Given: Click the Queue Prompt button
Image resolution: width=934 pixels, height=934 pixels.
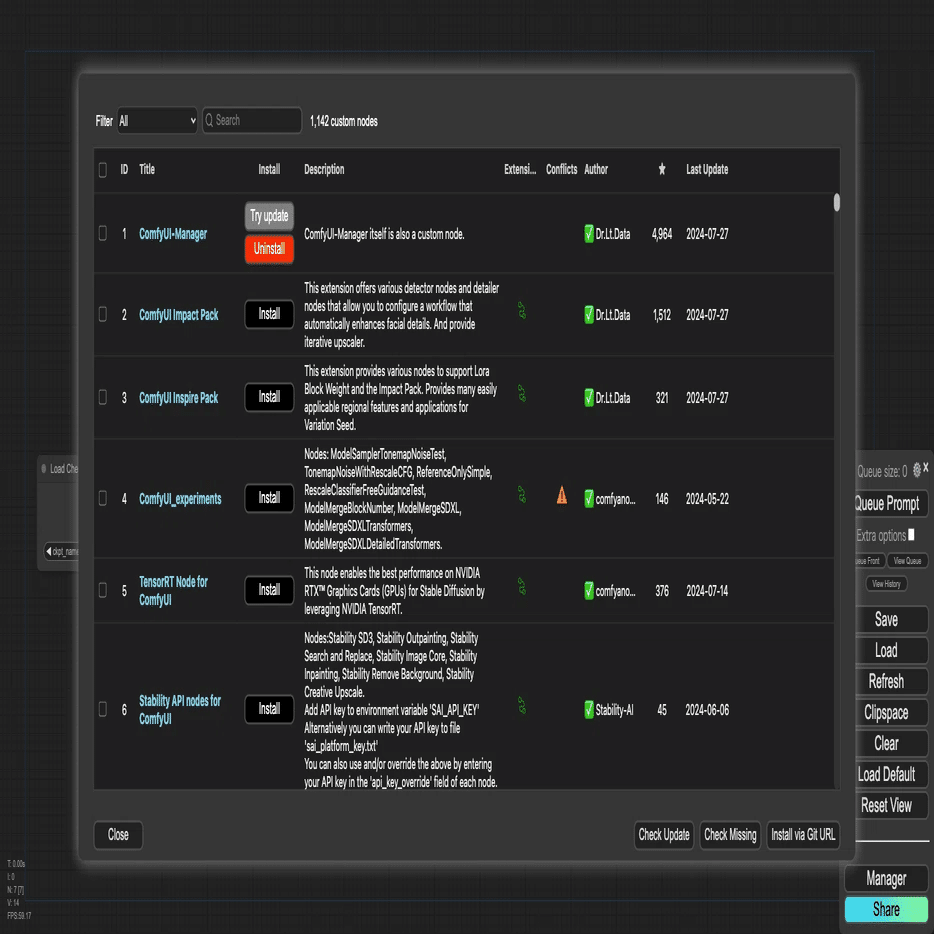Looking at the screenshot, I should pos(891,503).
